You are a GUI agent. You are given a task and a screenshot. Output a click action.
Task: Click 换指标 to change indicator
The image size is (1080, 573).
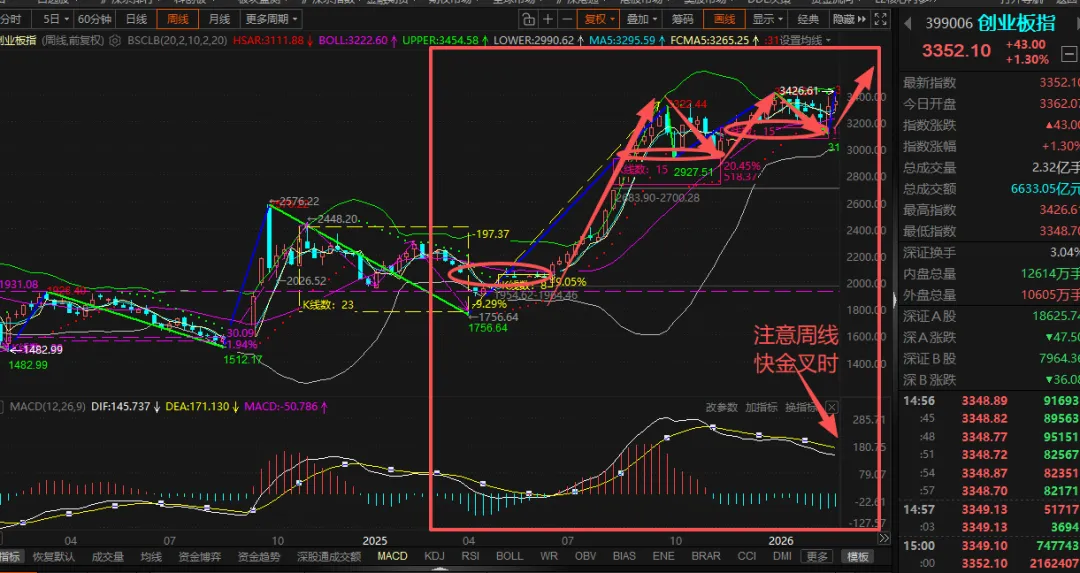coord(801,407)
